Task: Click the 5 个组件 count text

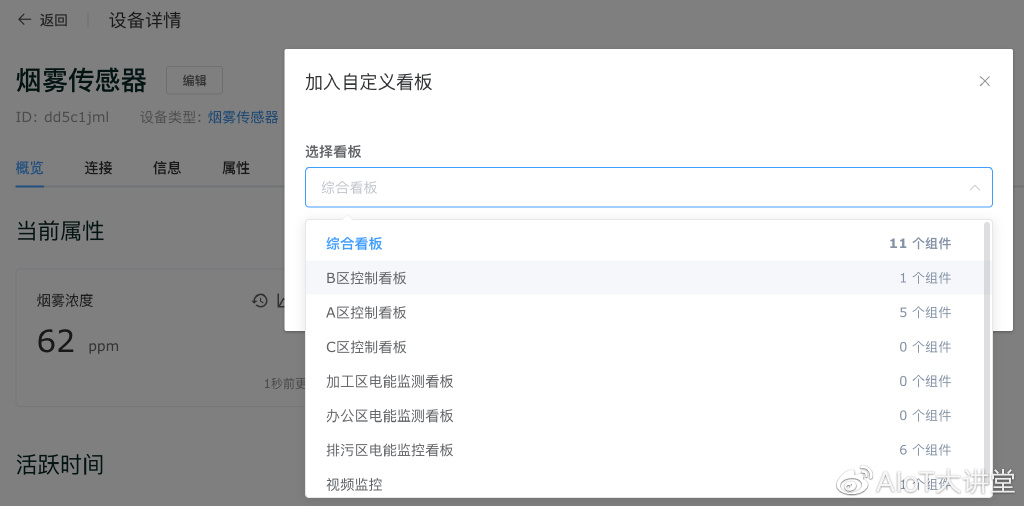Action: point(925,313)
